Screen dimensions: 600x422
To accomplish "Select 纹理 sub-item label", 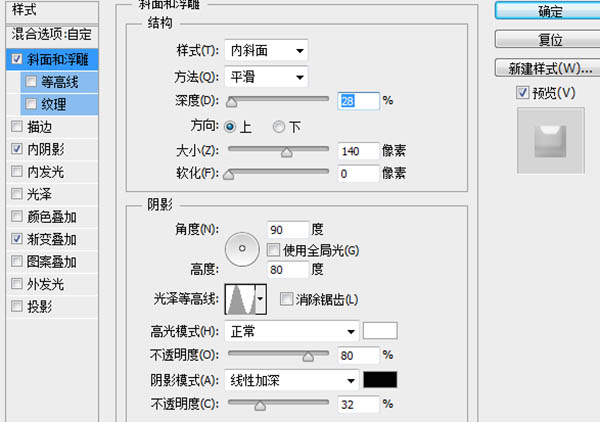I will pos(54,104).
